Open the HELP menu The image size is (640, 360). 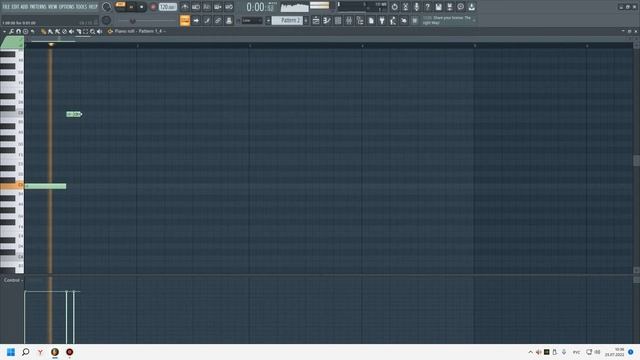click(93, 7)
